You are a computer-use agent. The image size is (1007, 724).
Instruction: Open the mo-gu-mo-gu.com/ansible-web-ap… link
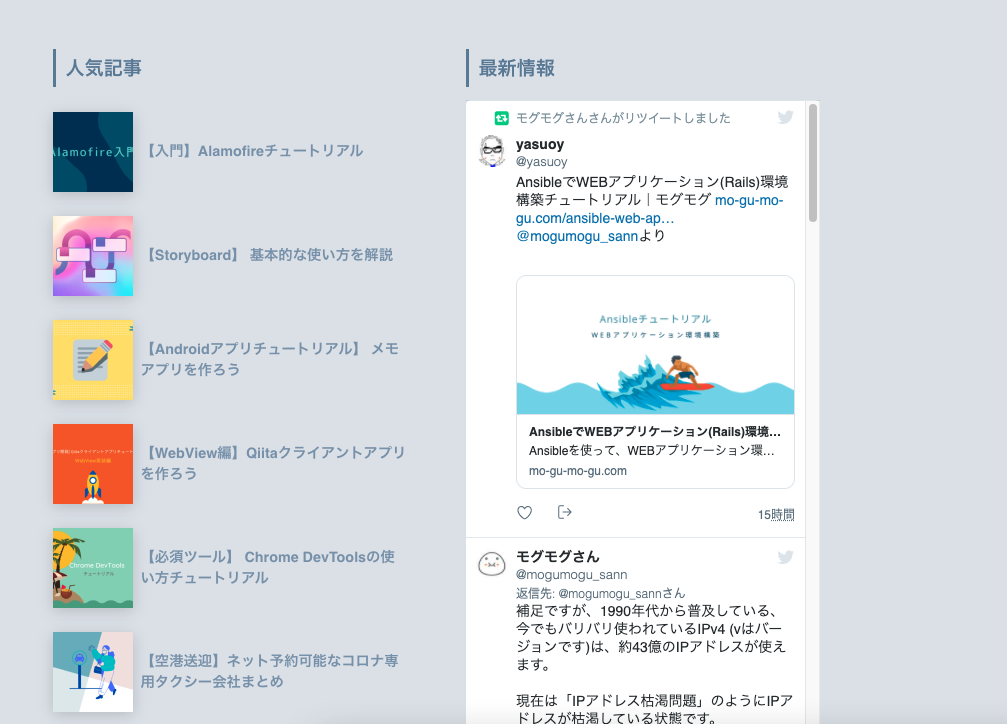649,209
